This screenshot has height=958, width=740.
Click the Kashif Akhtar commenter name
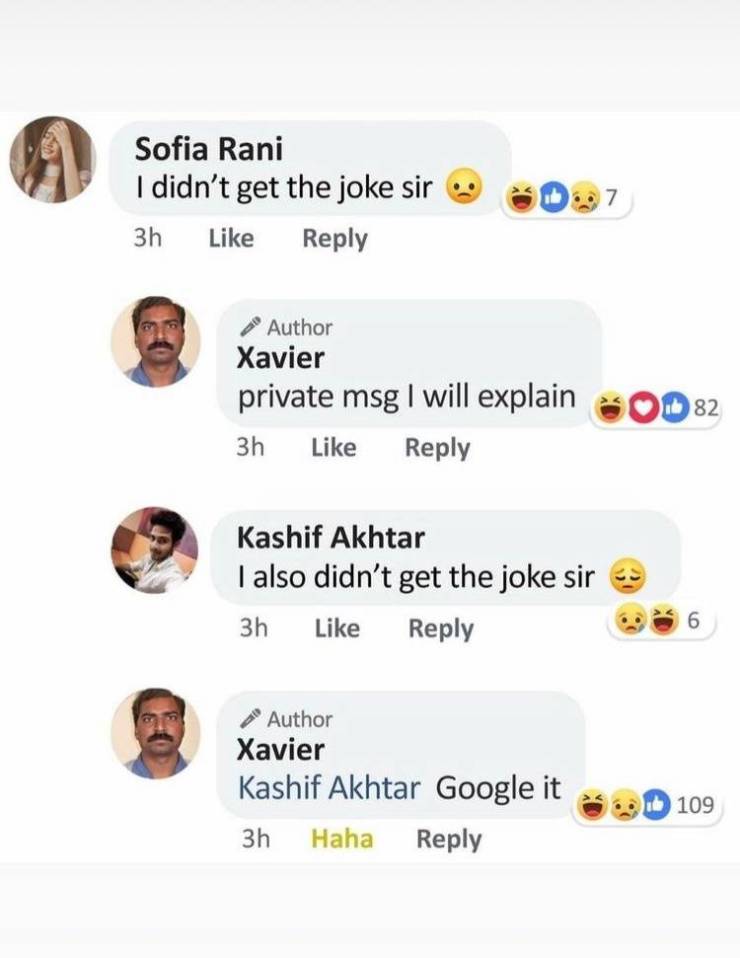[x=330, y=538]
